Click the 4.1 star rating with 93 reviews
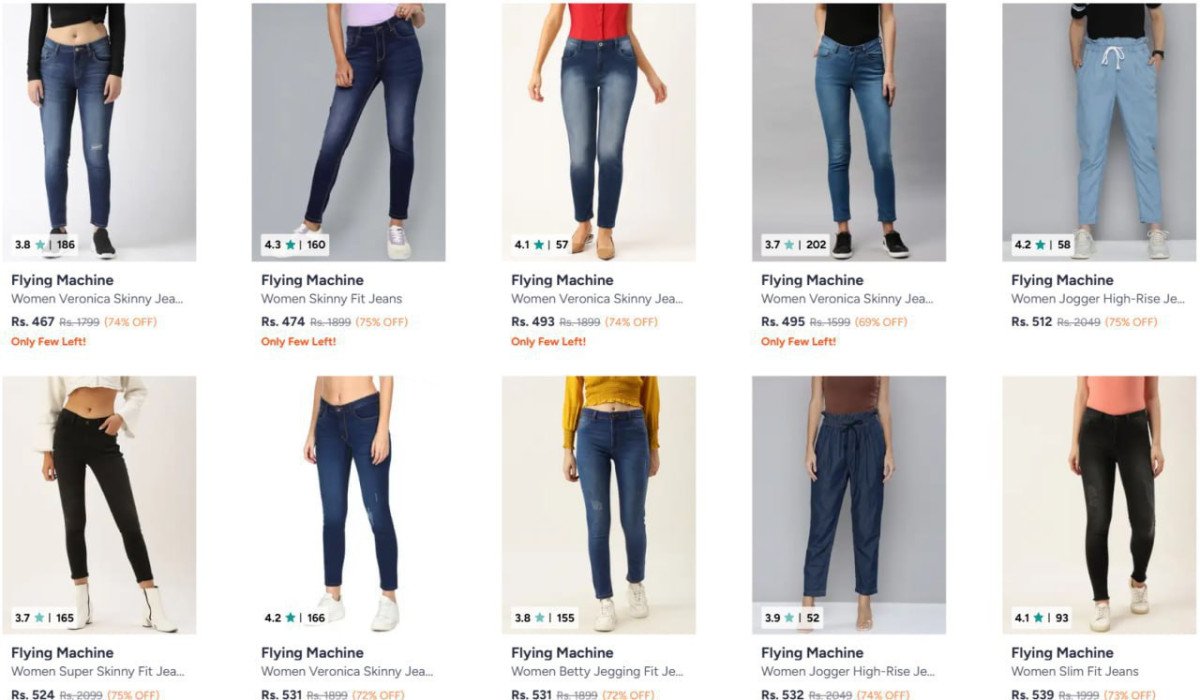The image size is (1200, 700). [1042, 618]
